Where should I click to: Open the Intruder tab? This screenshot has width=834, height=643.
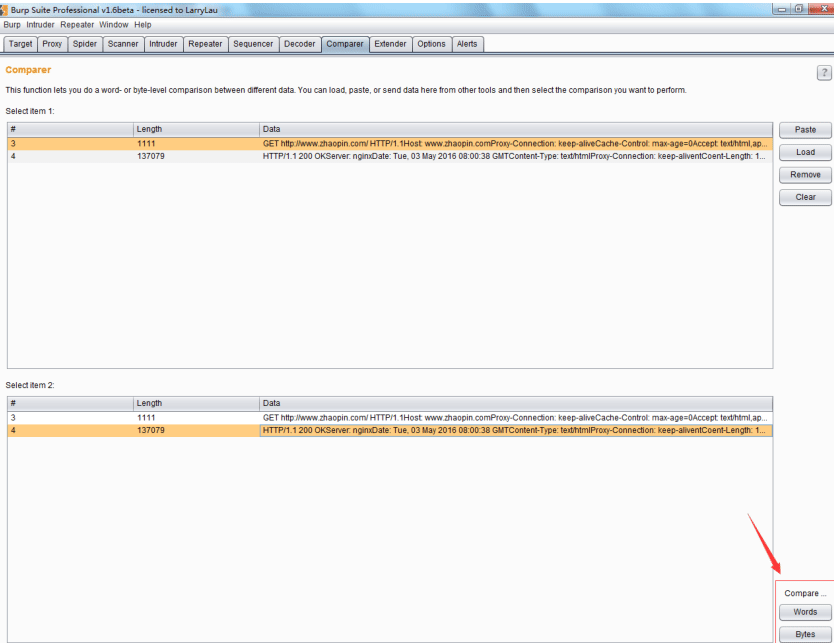tap(163, 44)
